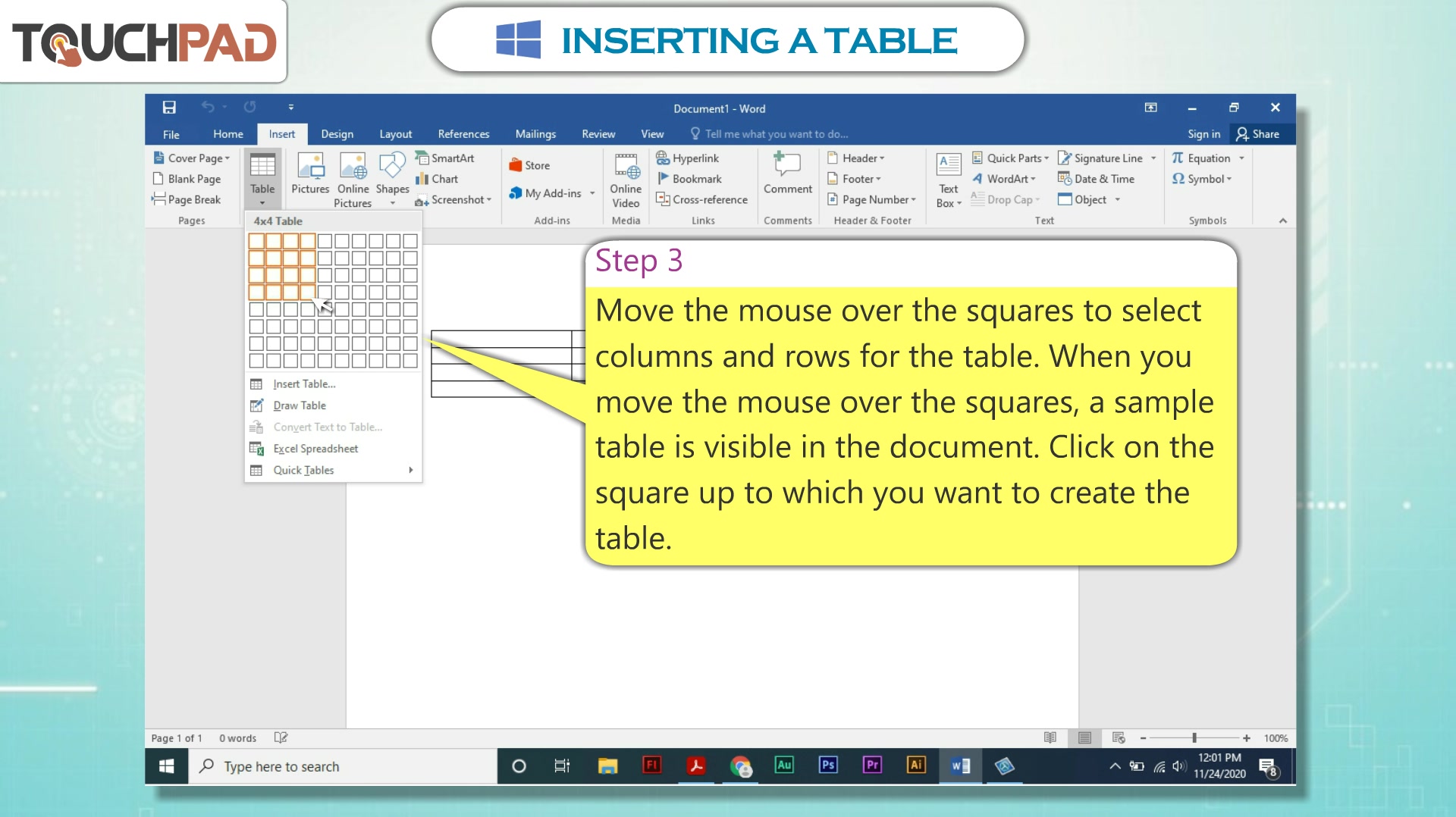Choose Excel Spreadsheet option
1456x817 pixels.
(333, 449)
